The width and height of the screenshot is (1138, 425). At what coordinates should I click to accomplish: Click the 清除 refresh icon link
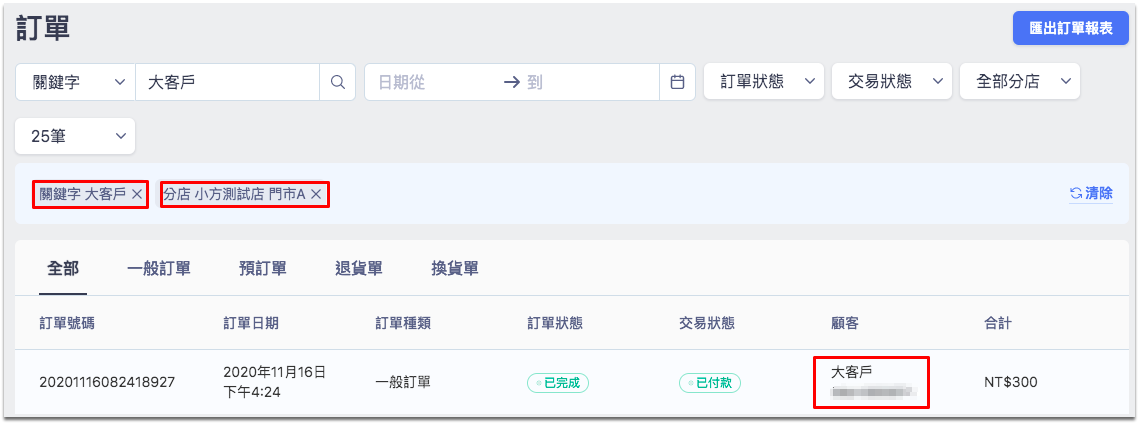(1091, 193)
